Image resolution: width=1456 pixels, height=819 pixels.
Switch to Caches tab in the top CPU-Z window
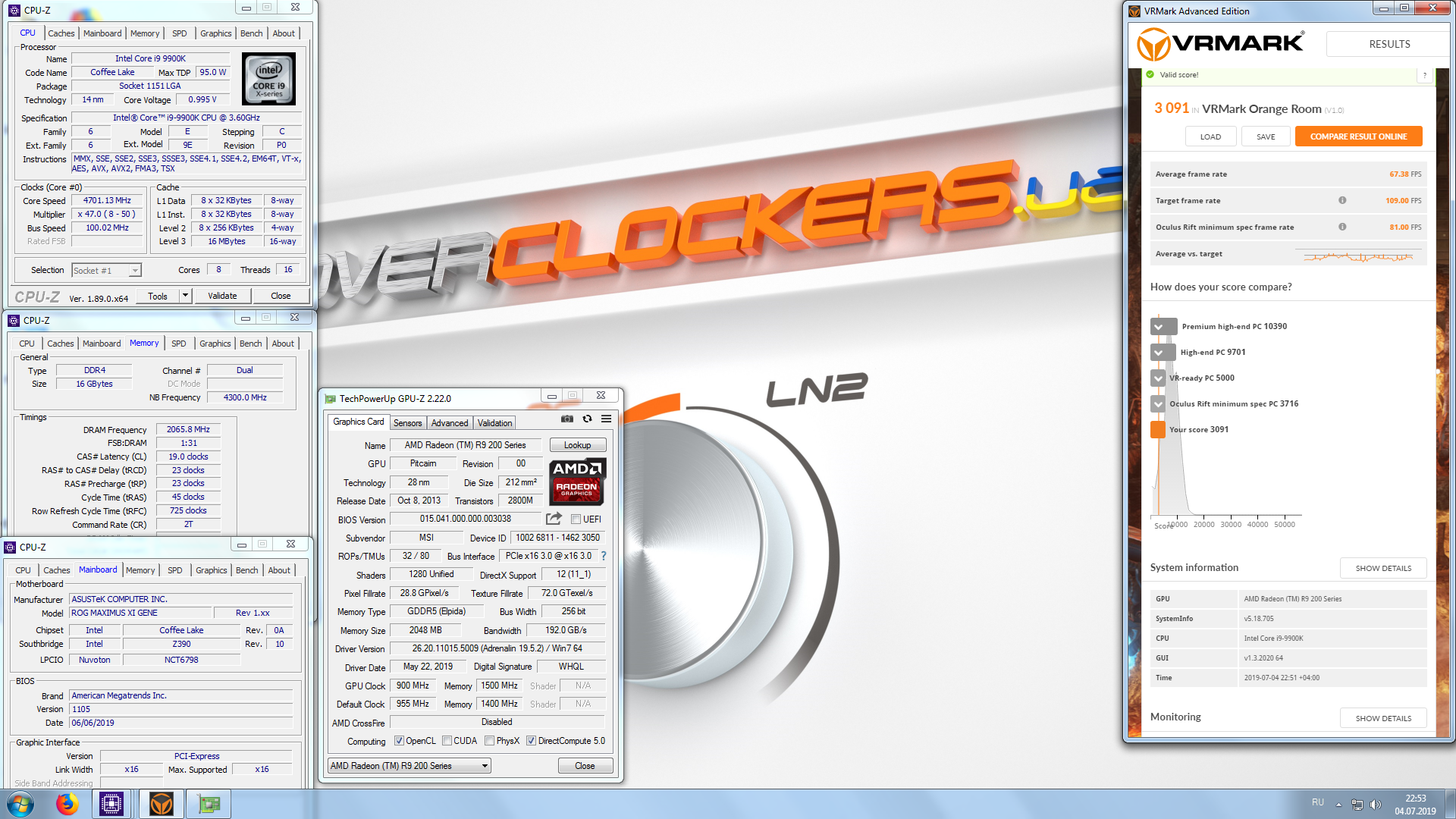point(61,33)
